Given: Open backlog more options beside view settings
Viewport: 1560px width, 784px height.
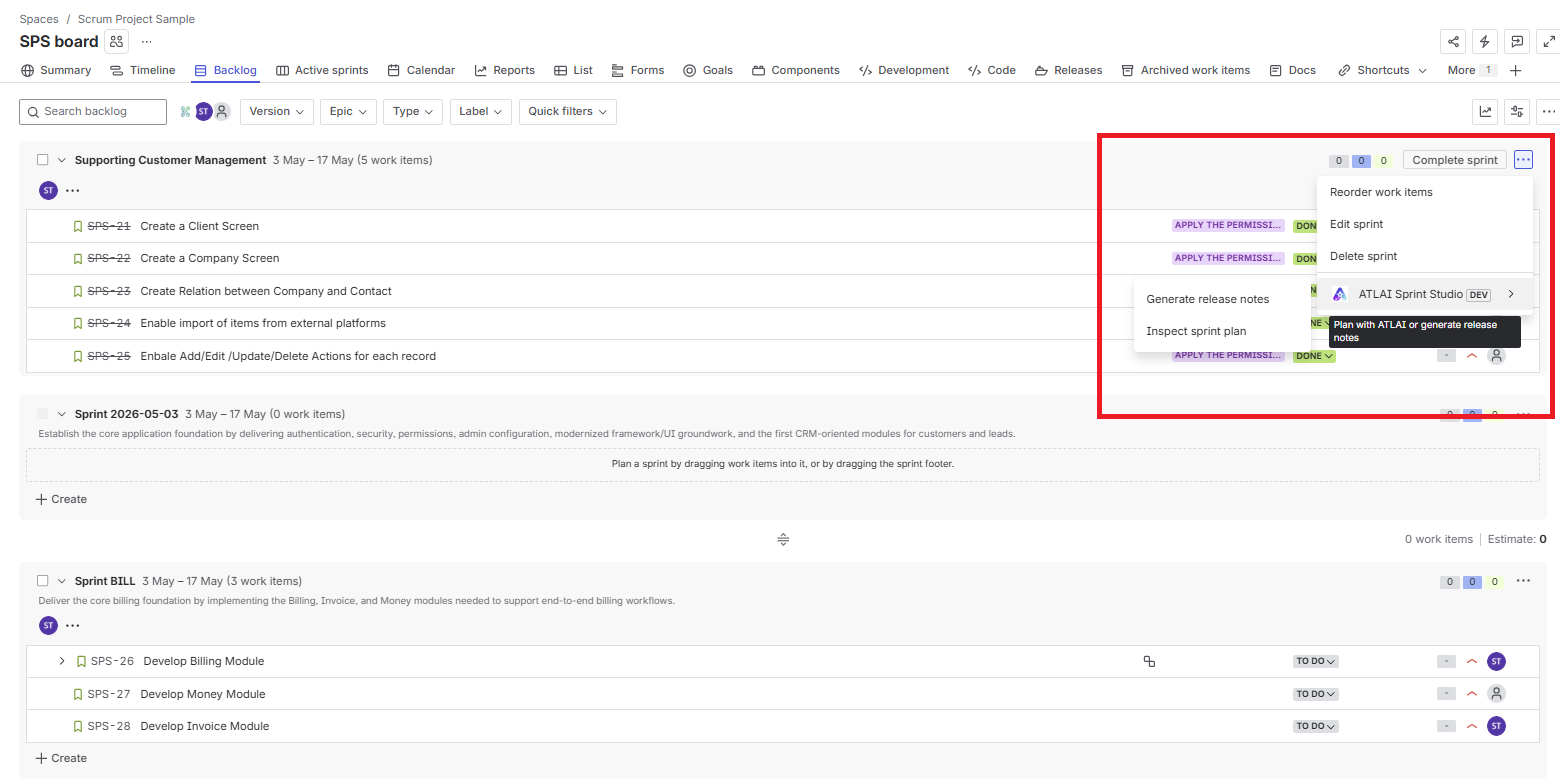Looking at the screenshot, I should (x=1549, y=112).
